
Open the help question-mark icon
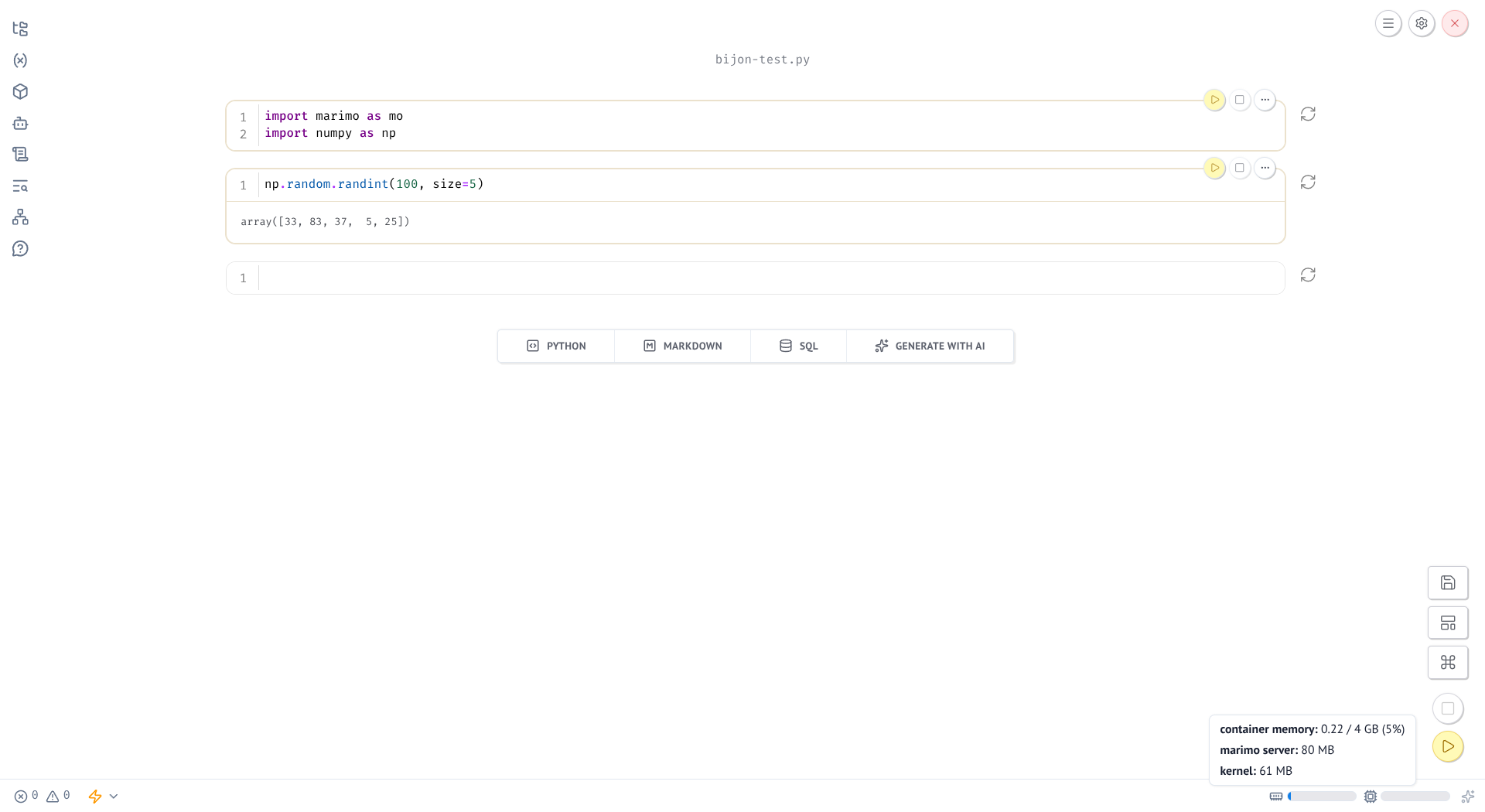pos(20,249)
